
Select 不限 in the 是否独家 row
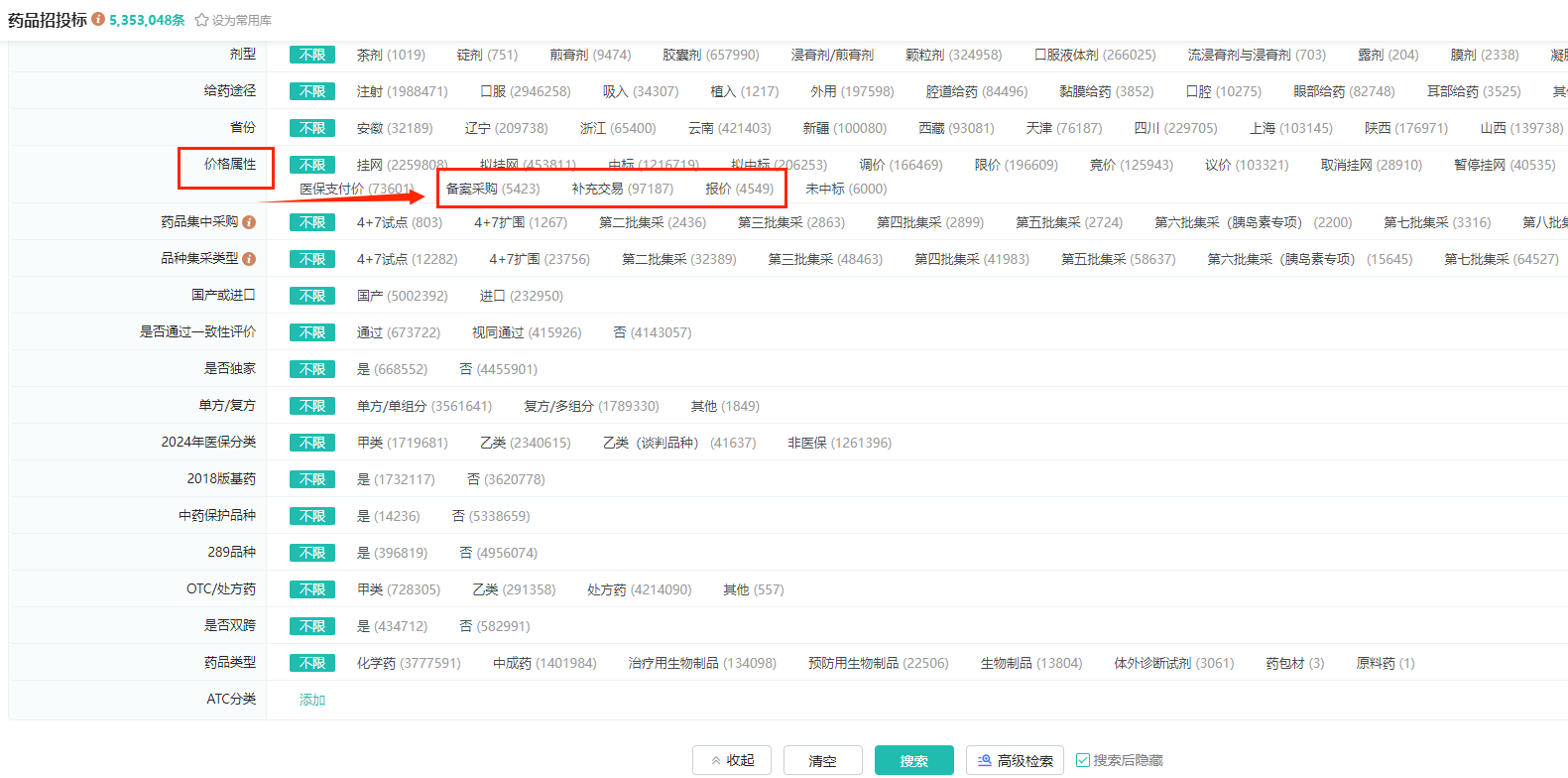click(312, 369)
